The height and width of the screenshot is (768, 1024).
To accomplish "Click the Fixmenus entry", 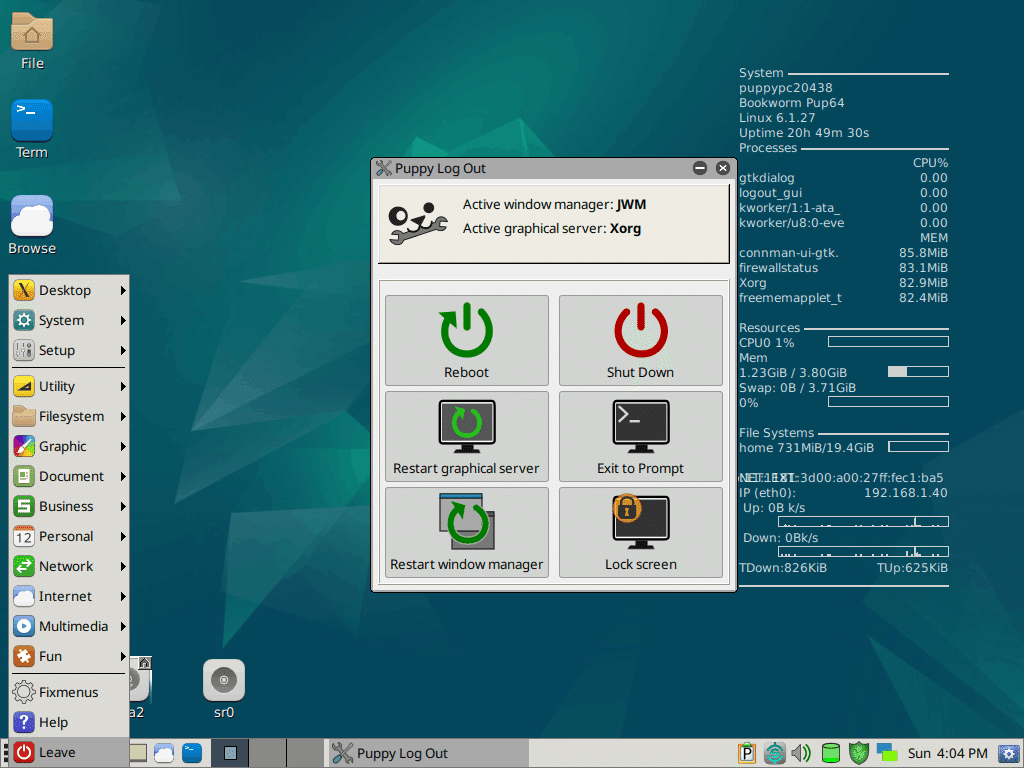I will (69, 692).
